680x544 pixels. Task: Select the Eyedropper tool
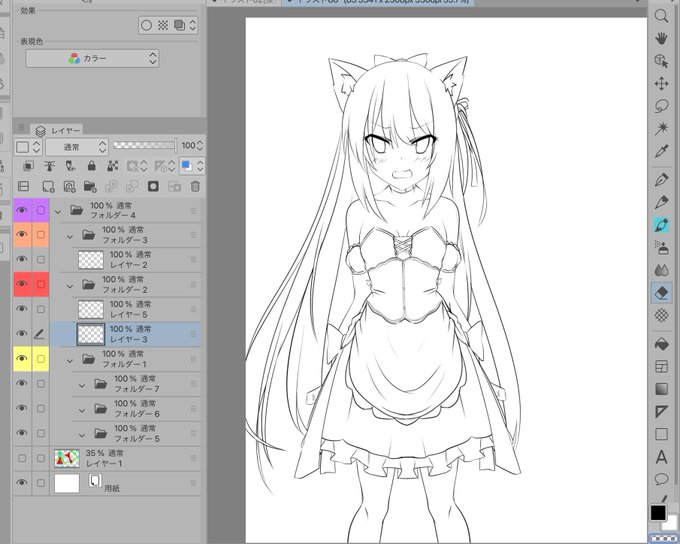(x=661, y=151)
